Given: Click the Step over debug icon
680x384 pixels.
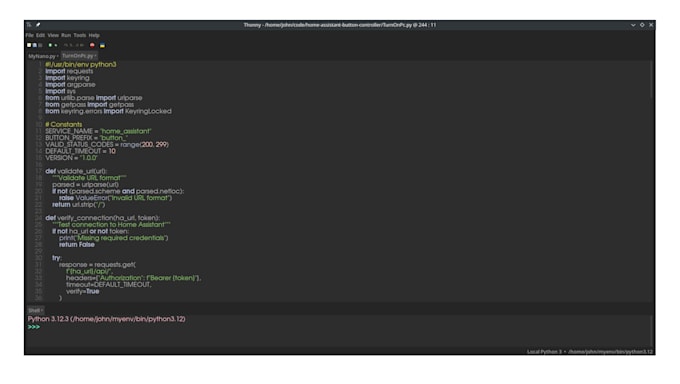Looking at the screenshot, I should click(66, 45).
